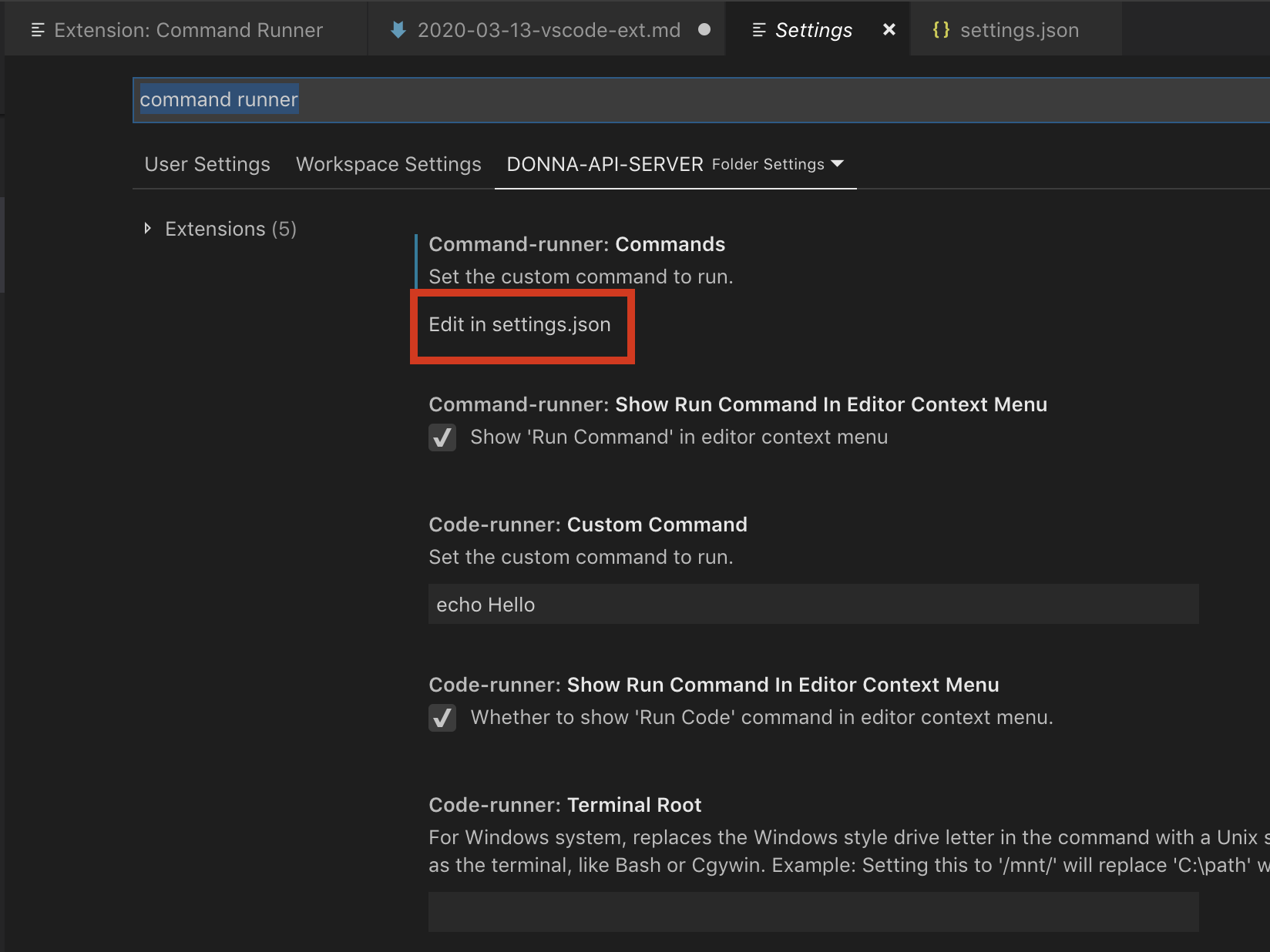
Task: Click the curly braces icon on settings.json tab
Action: (x=940, y=30)
